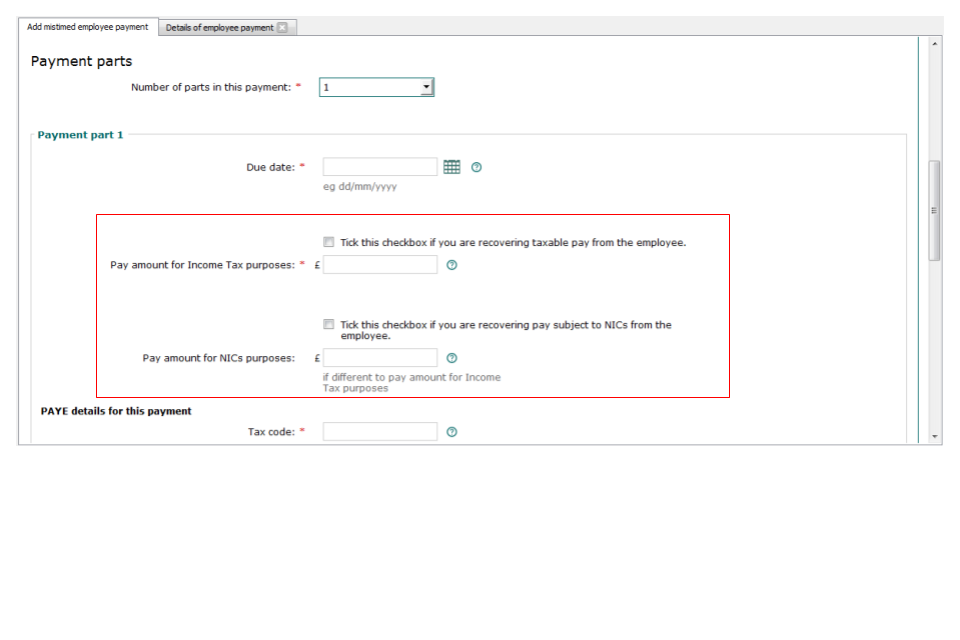Show help for the Tax code field
The height and width of the screenshot is (640, 960).
point(452,432)
